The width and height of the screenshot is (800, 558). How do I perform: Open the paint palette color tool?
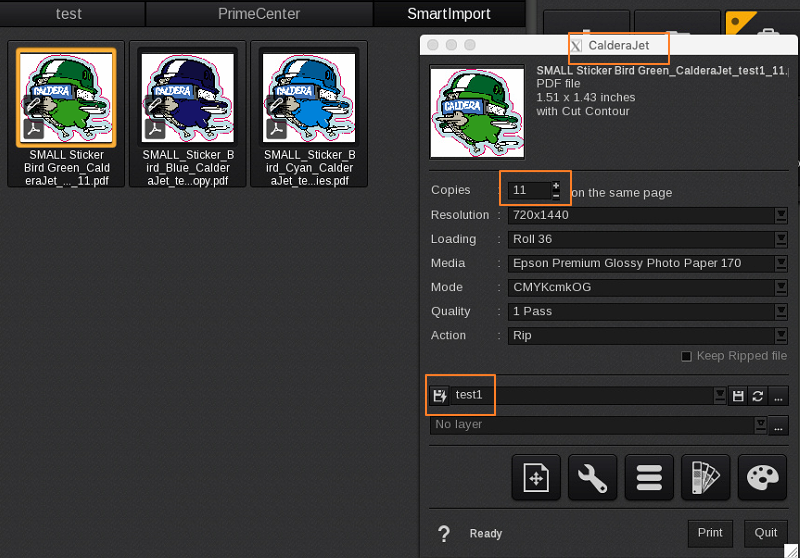[762, 478]
